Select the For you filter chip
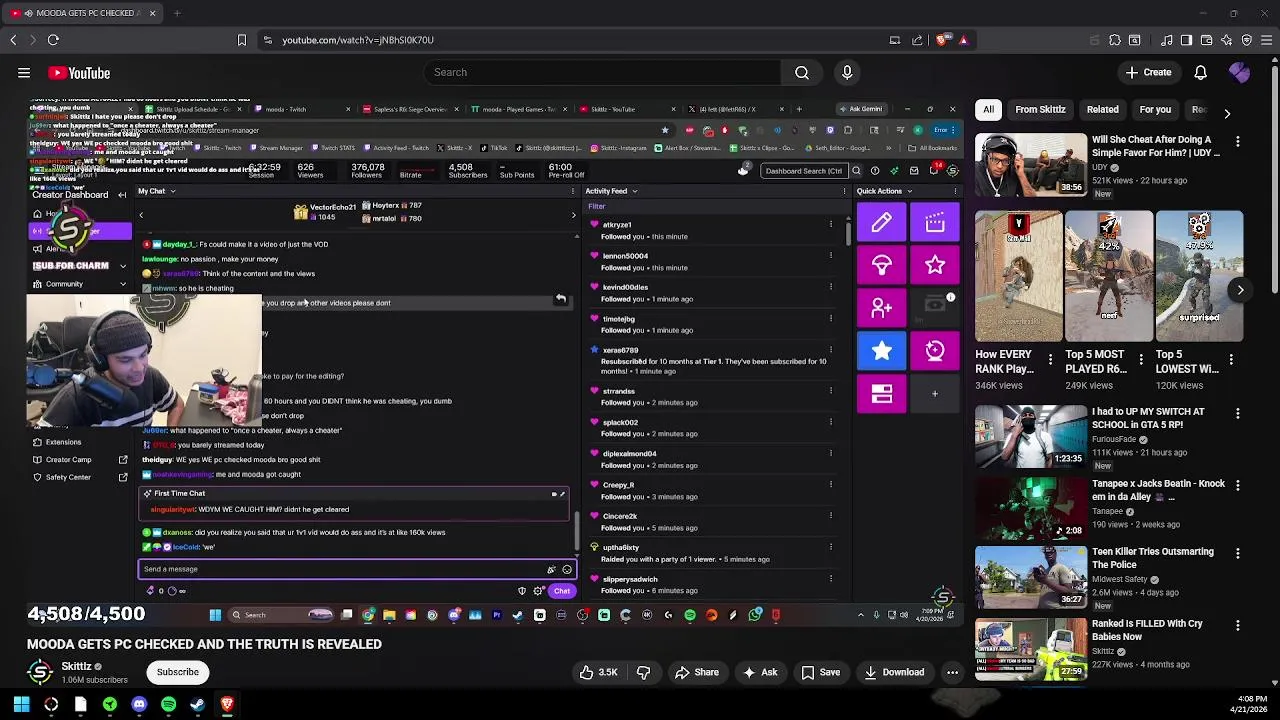Image resolution: width=1280 pixels, height=720 pixels. [x=1155, y=109]
